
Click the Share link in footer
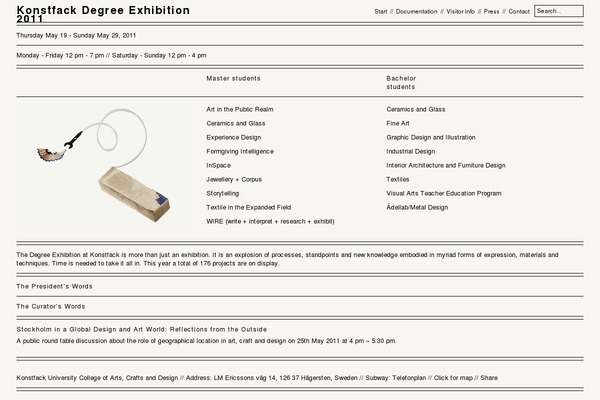[x=489, y=378]
